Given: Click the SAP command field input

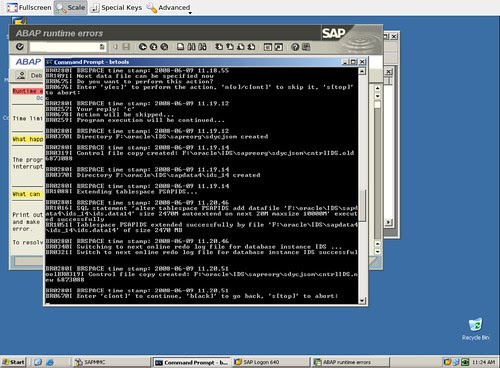Looking at the screenshot, I should point(64,47).
